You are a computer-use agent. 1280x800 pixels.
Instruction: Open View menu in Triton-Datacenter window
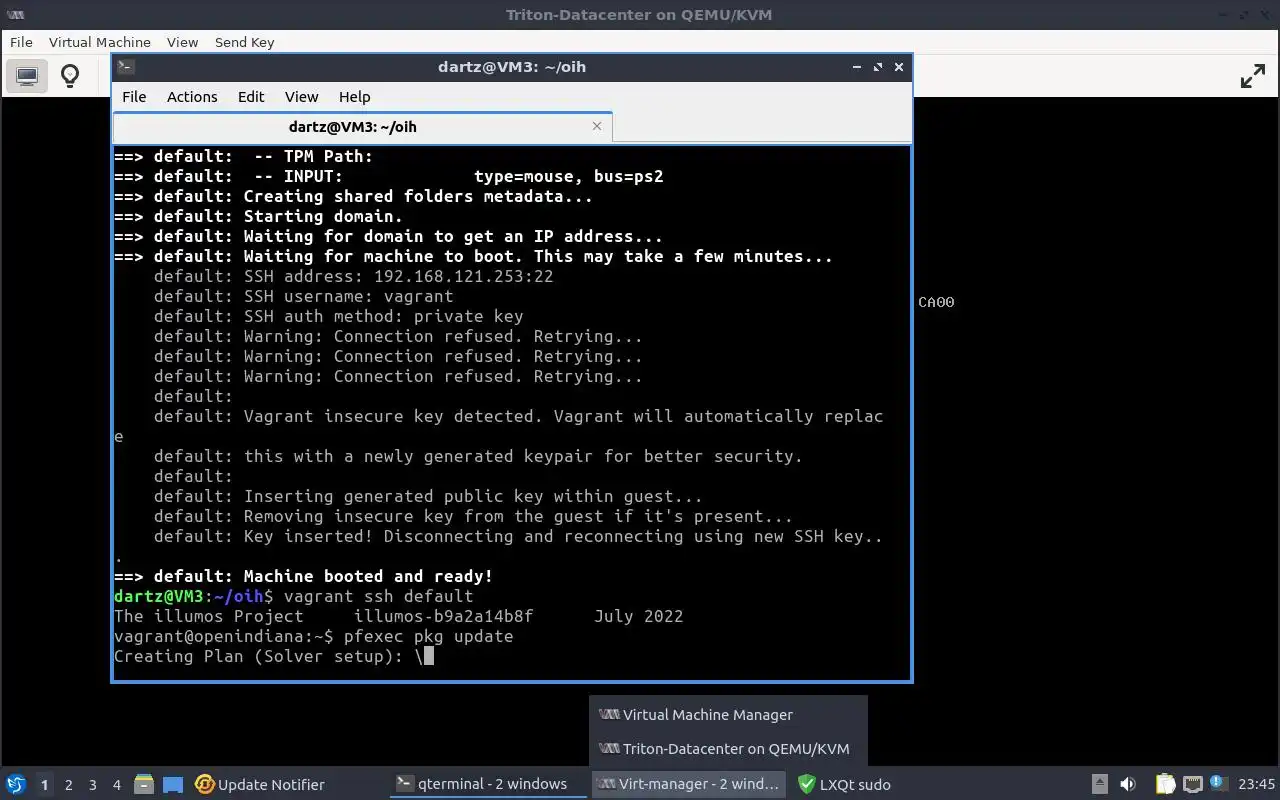point(182,42)
